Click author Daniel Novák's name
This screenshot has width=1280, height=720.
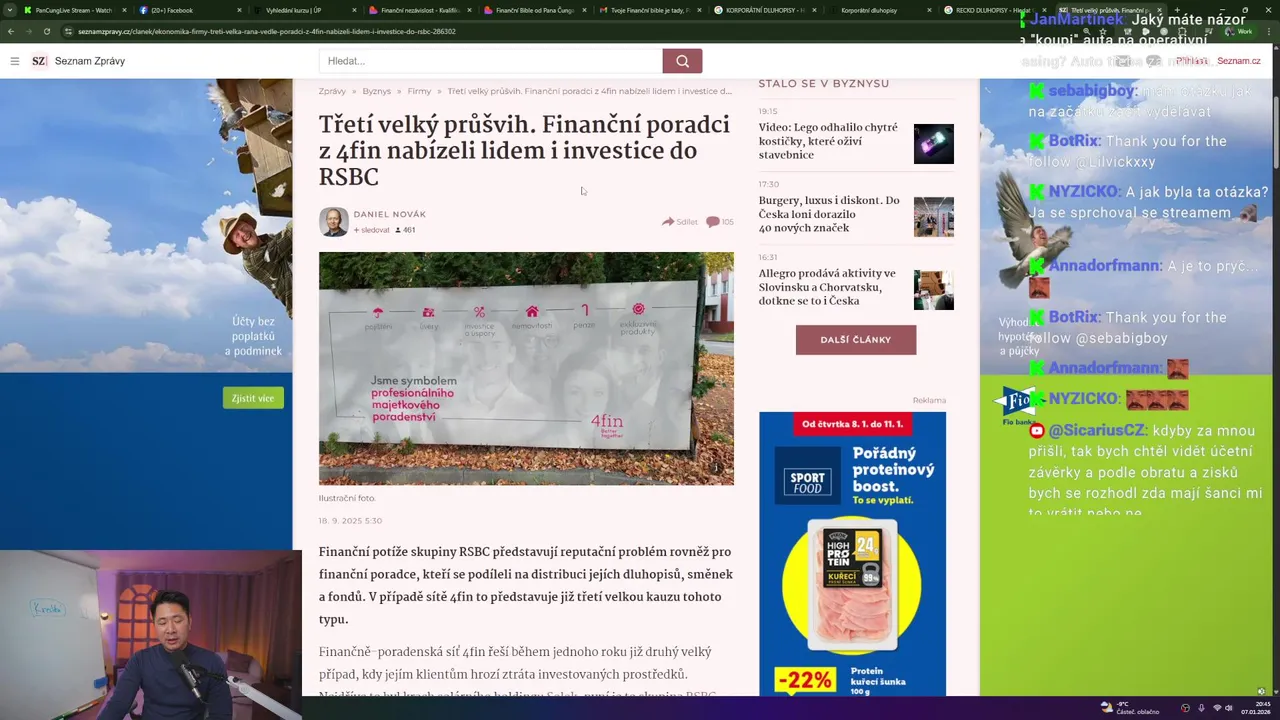390,215
